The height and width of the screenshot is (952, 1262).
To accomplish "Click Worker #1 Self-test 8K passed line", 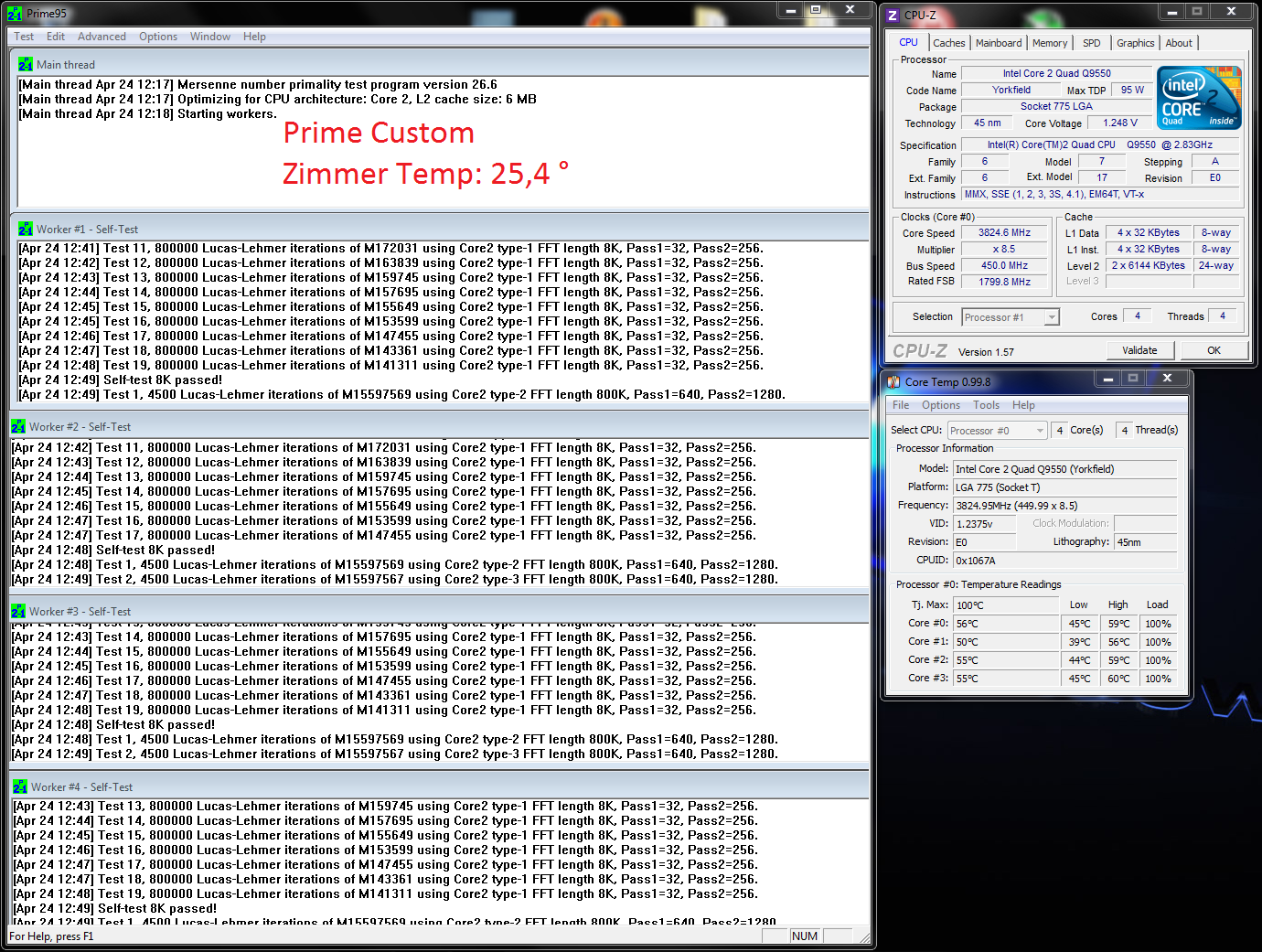I will pyautogui.click(x=121, y=380).
